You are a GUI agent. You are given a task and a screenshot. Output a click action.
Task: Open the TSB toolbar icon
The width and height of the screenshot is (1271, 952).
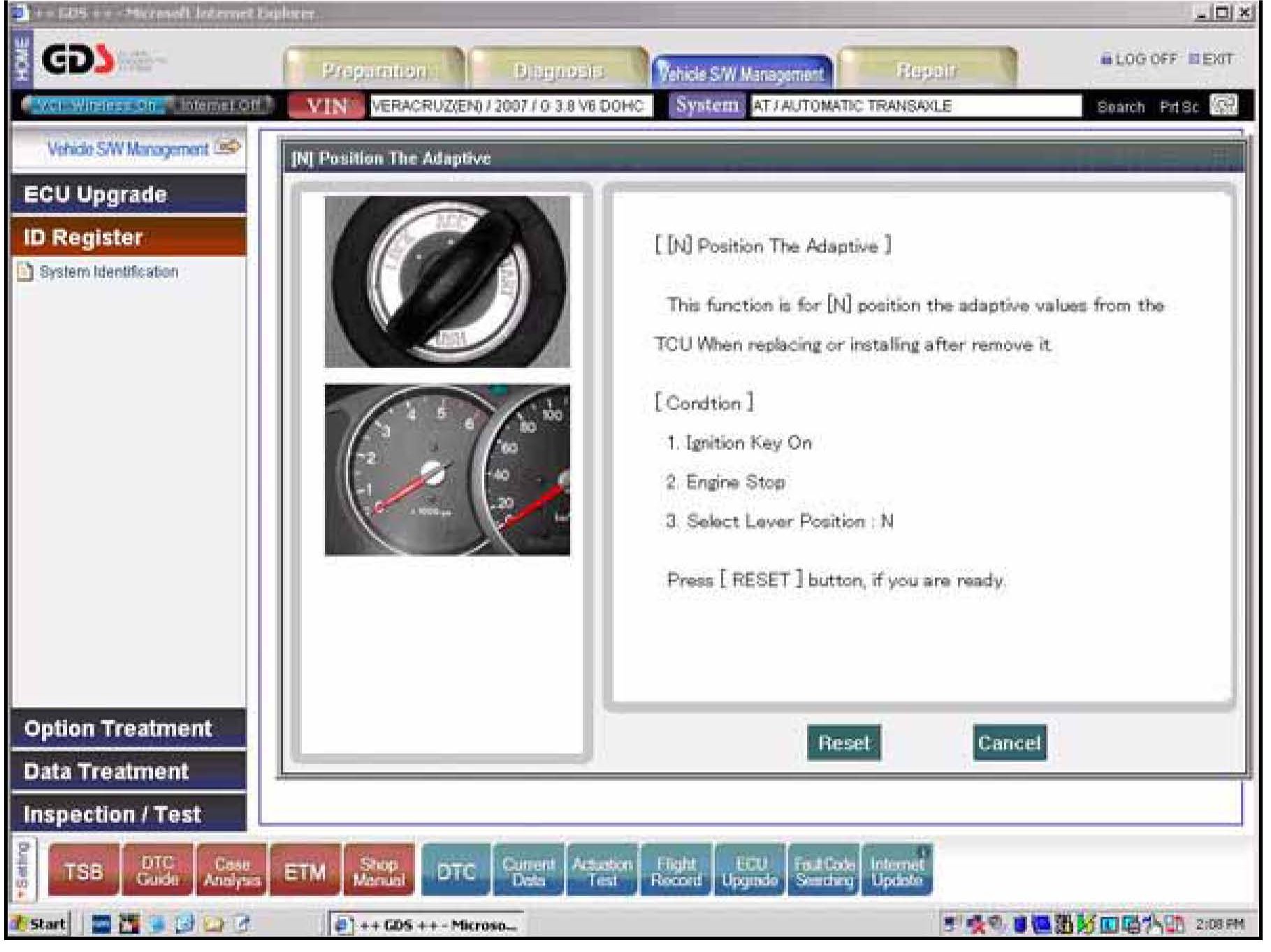[83, 871]
